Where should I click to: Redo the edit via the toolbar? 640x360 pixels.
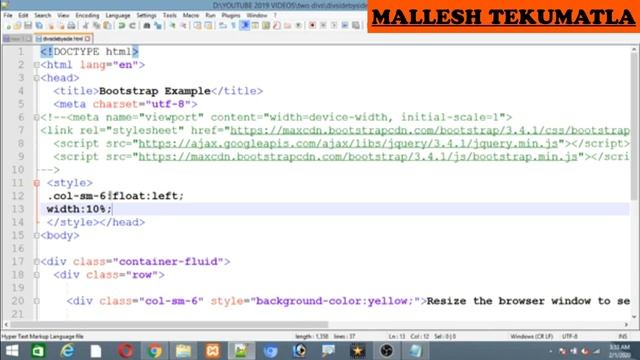[133, 26]
